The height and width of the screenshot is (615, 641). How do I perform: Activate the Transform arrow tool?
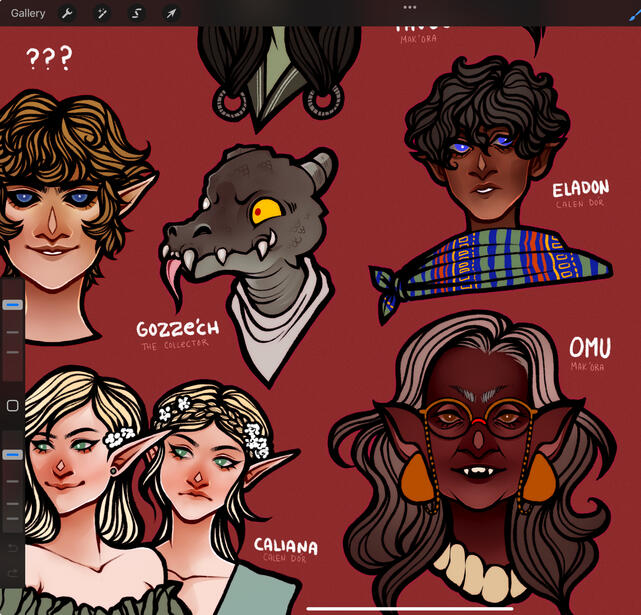tap(171, 14)
